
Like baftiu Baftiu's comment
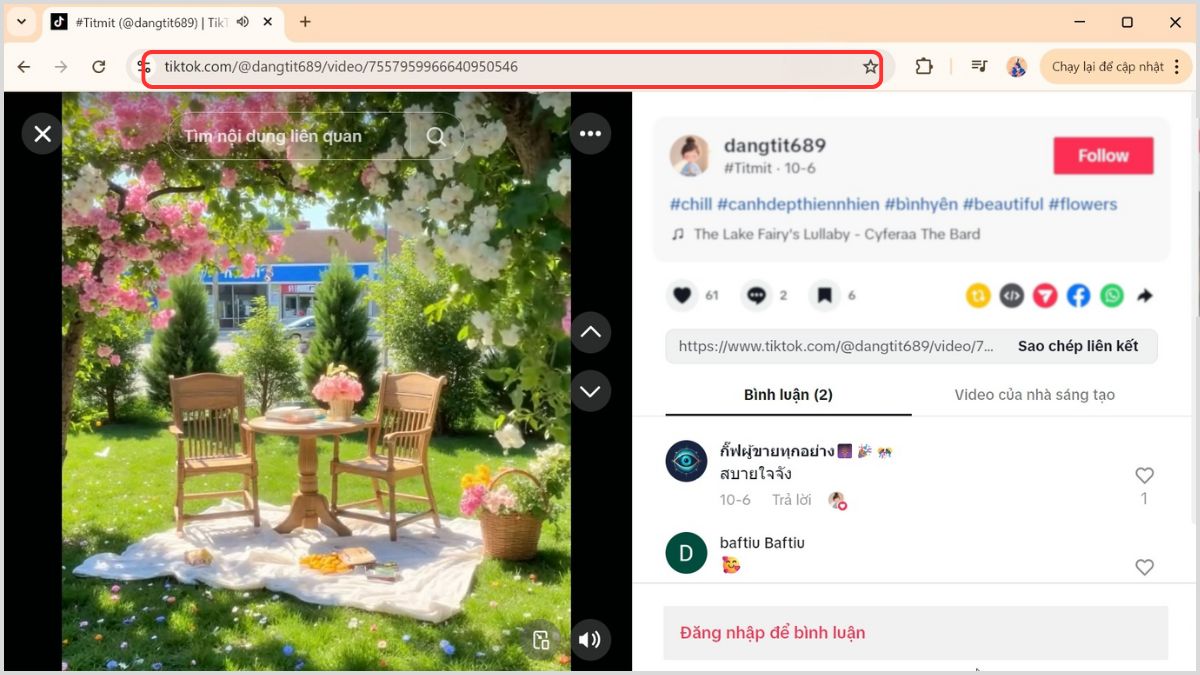1144,567
